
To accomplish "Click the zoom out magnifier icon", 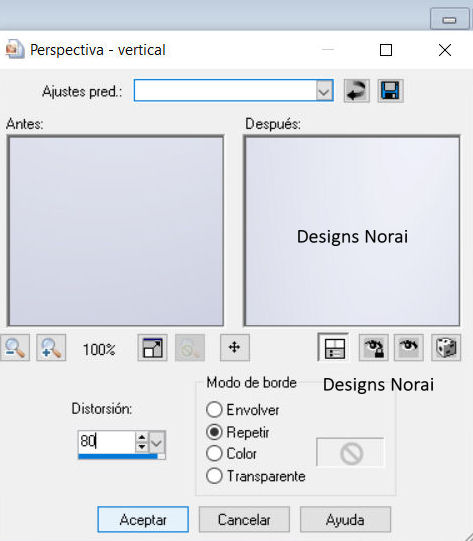I will click(x=15, y=348).
